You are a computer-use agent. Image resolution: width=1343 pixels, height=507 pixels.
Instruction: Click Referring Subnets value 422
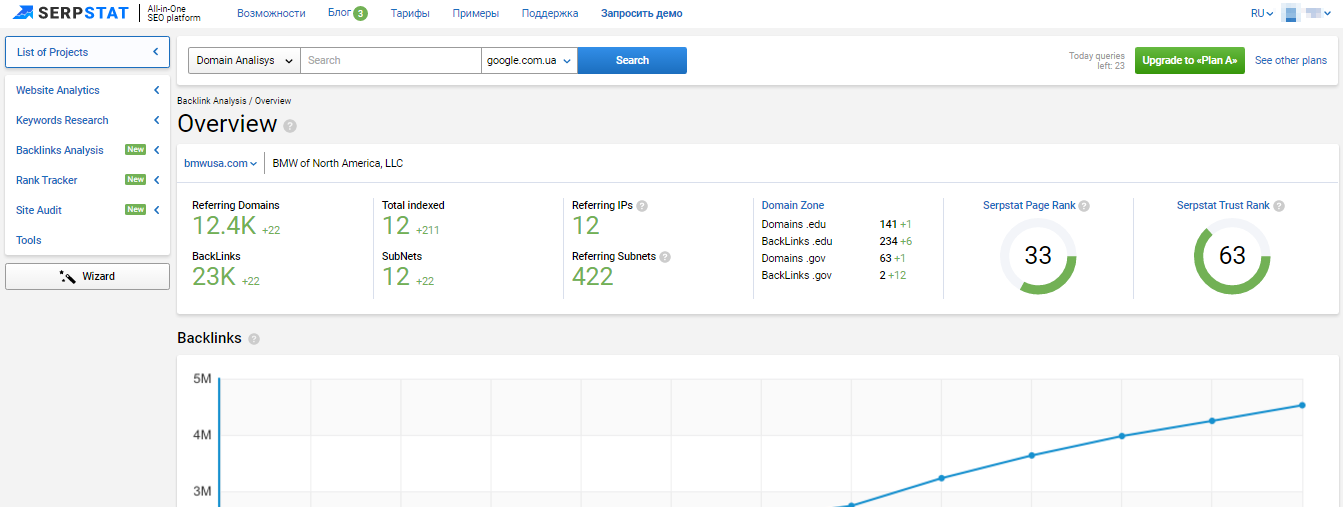(x=593, y=277)
